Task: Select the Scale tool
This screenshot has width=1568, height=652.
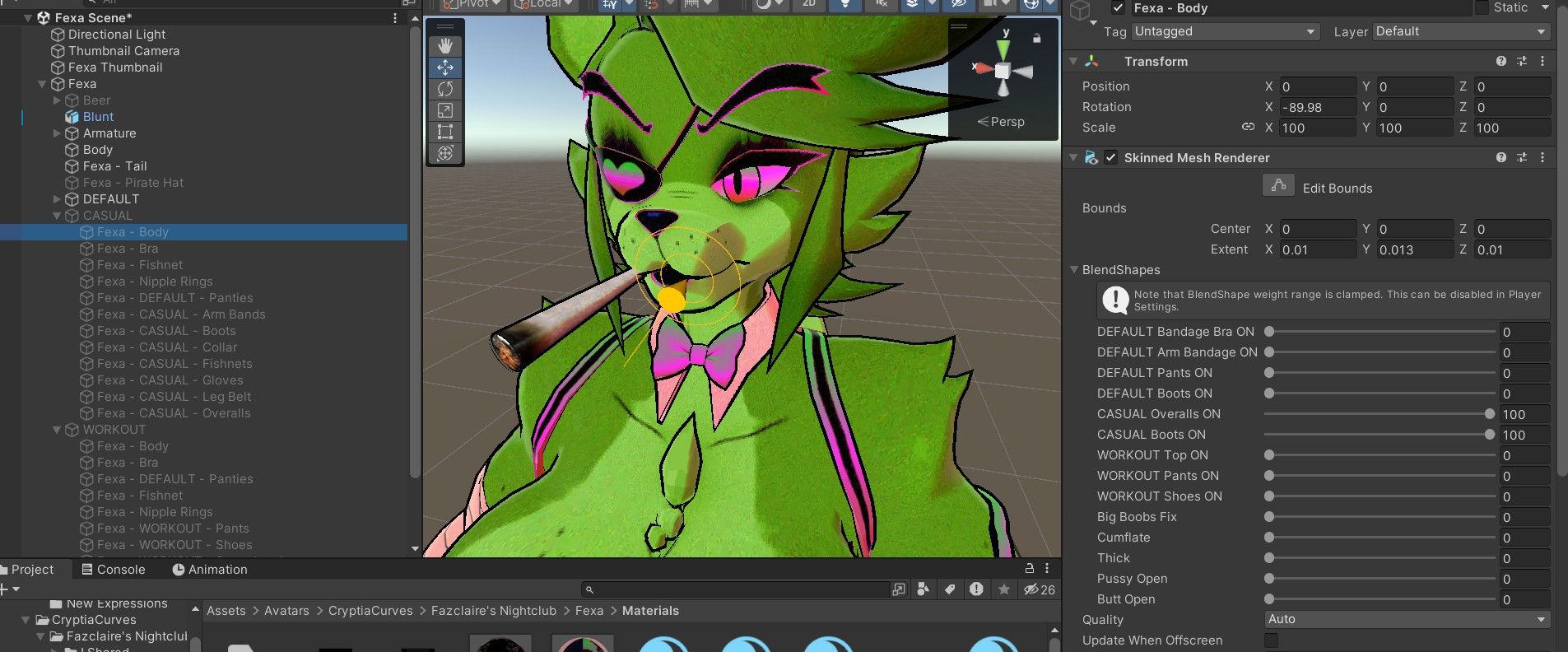Action: click(445, 110)
